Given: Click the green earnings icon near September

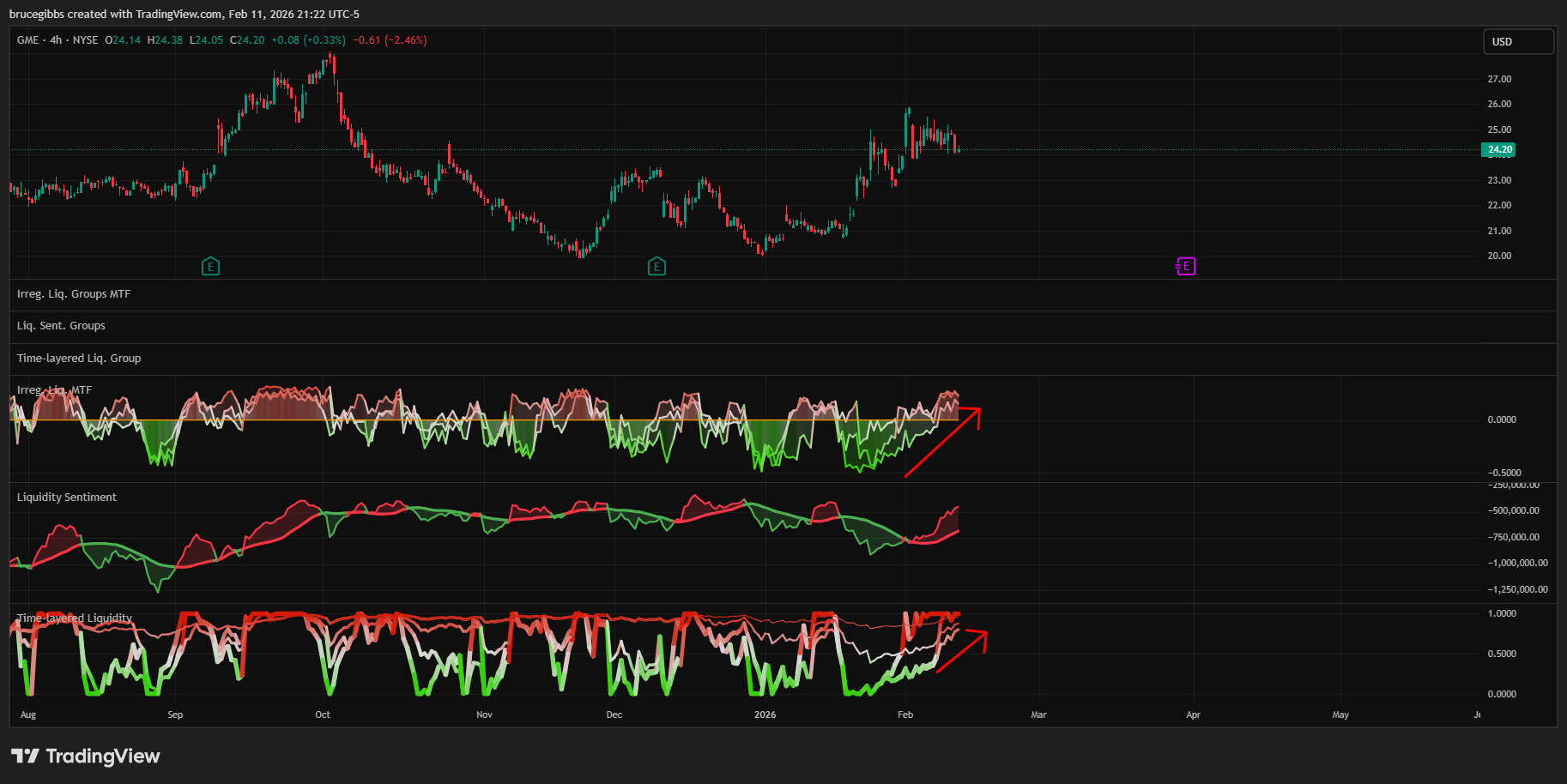Looking at the screenshot, I should click(210, 267).
